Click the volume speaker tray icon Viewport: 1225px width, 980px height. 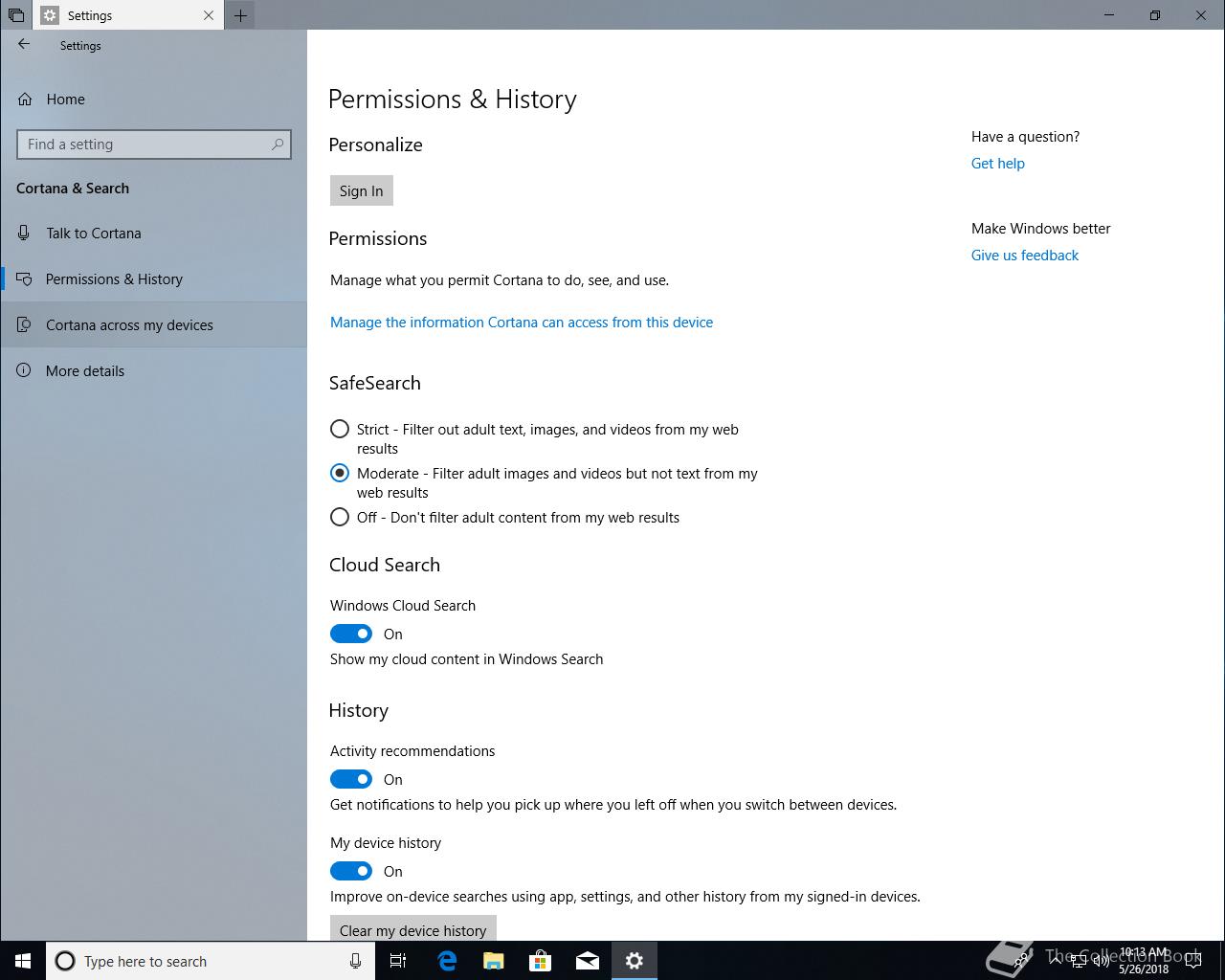click(1101, 961)
